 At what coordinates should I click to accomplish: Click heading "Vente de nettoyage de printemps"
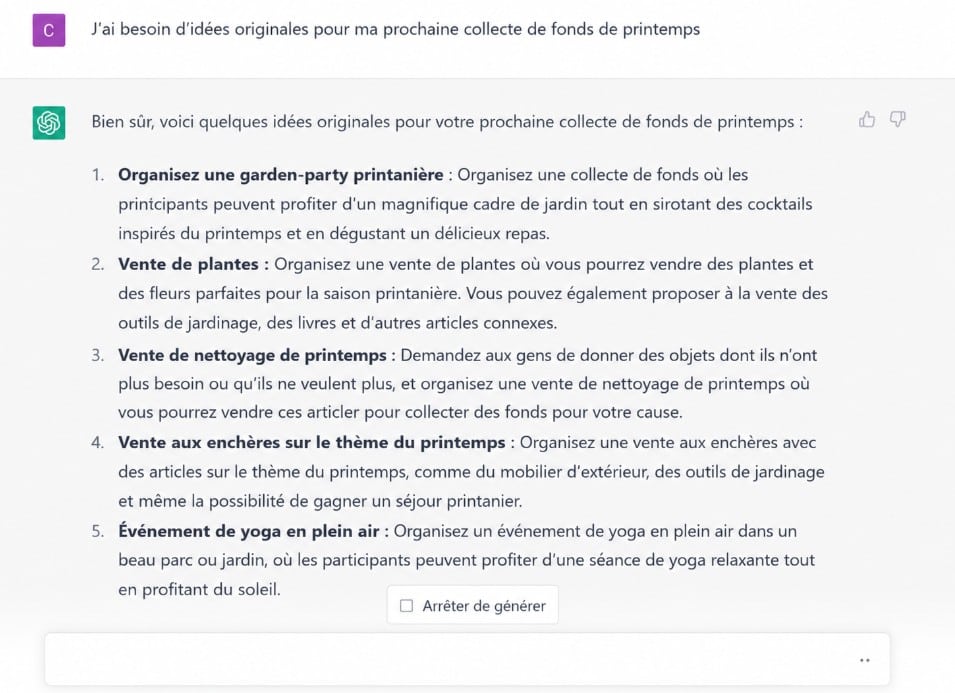tap(253, 355)
